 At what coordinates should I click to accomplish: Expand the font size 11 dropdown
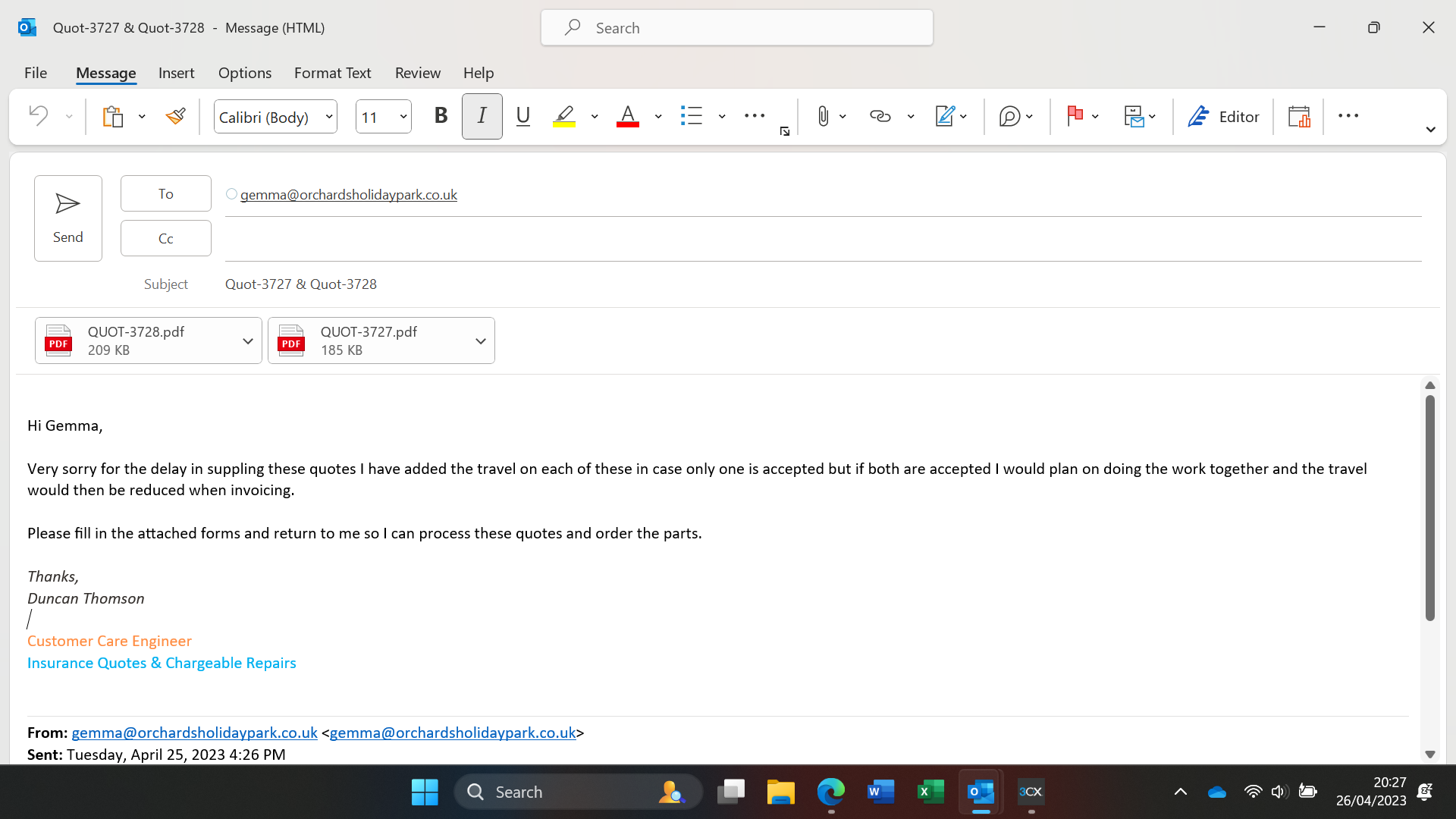pos(403,117)
